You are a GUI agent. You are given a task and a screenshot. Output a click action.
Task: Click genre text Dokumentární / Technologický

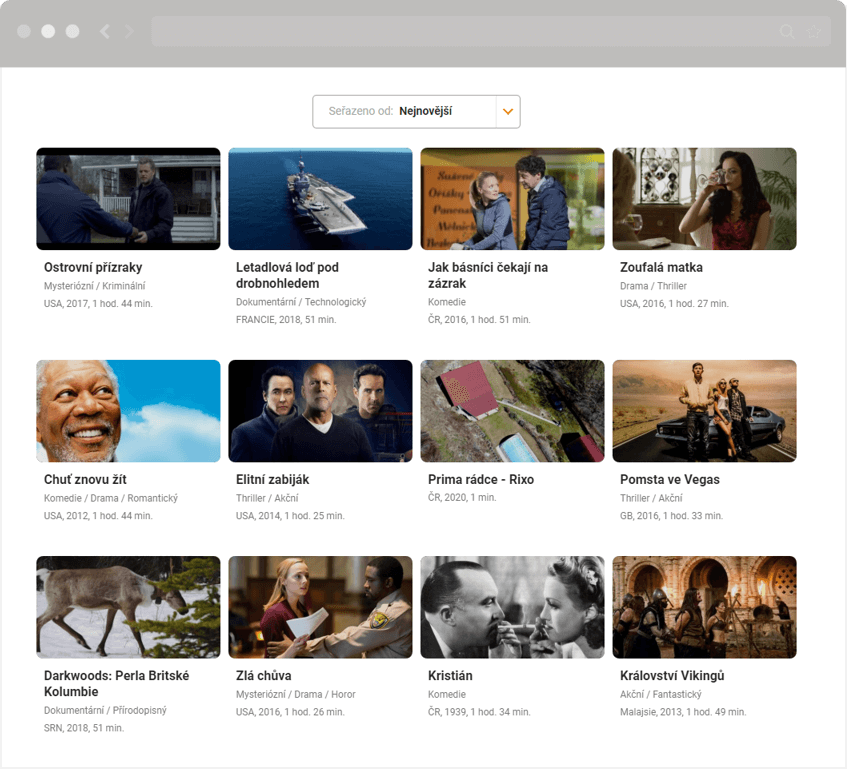[x=301, y=302]
